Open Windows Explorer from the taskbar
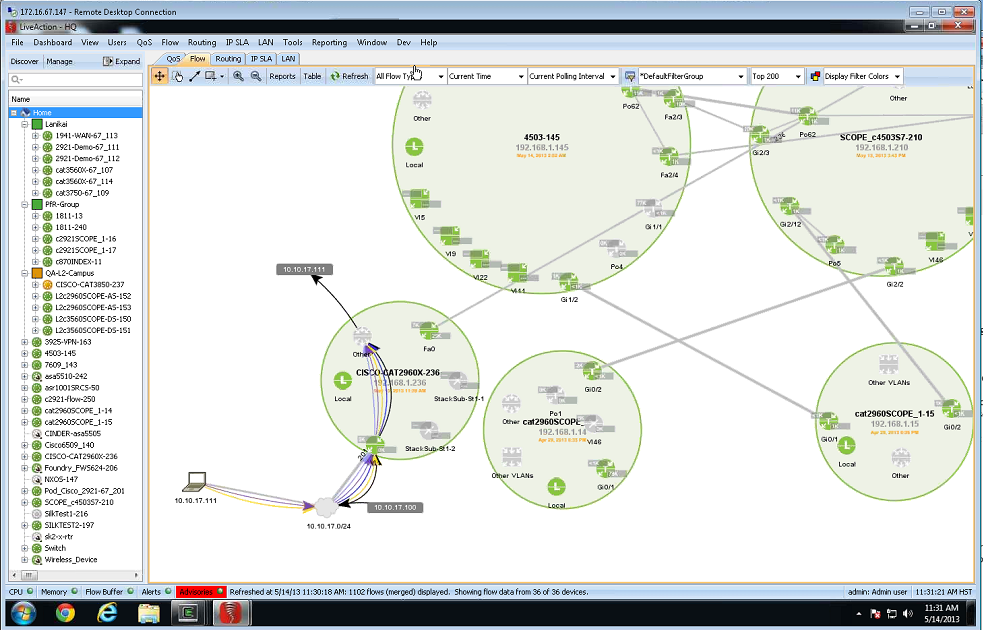This screenshot has height=630, width=983. pos(149,613)
